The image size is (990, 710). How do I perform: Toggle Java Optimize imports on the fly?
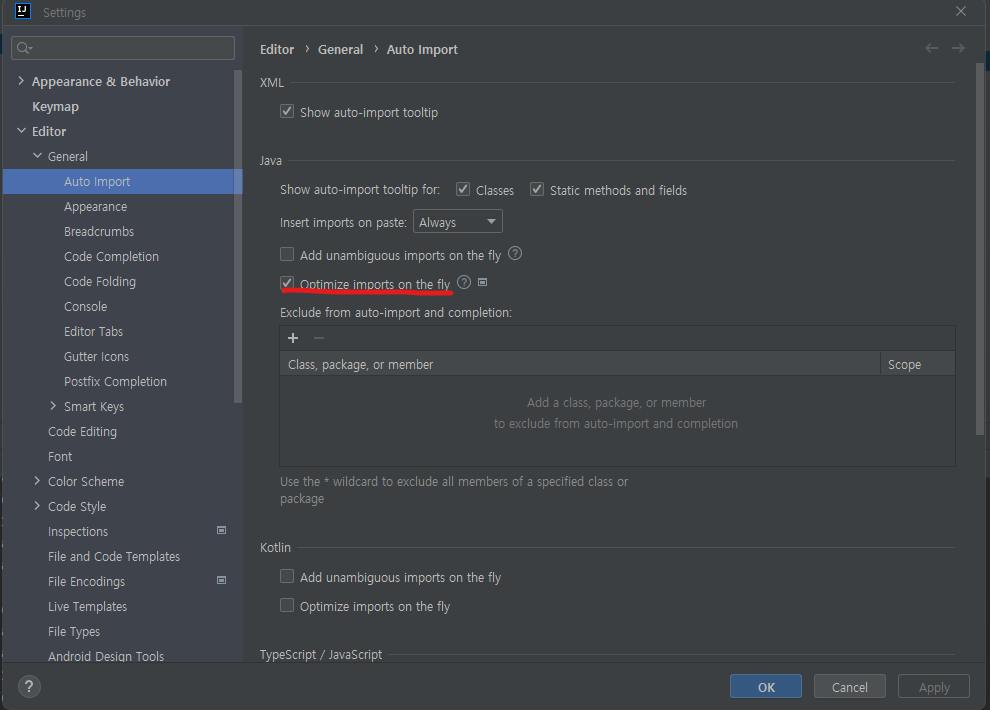pyautogui.click(x=287, y=283)
